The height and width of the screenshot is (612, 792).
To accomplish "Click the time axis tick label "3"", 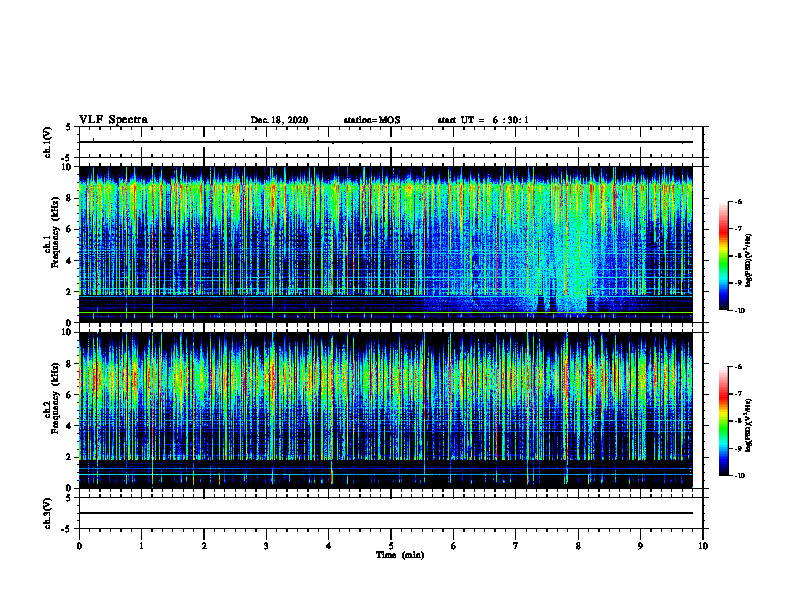I will [x=266, y=546].
